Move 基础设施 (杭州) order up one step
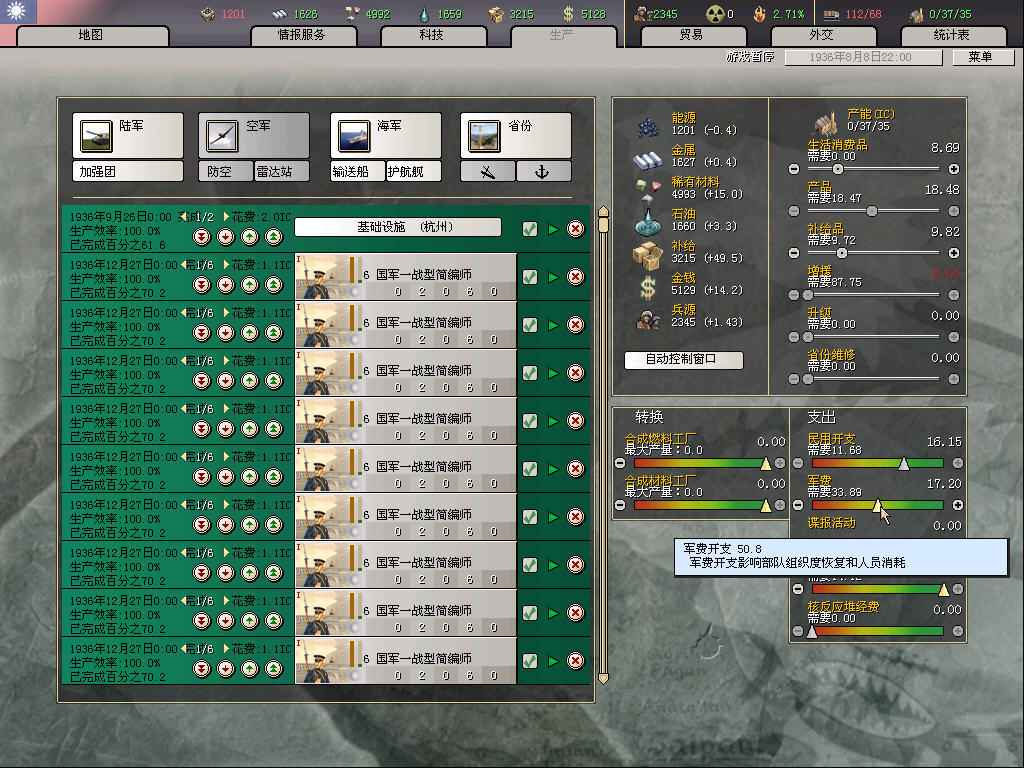This screenshot has width=1024, height=768. click(x=249, y=237)
